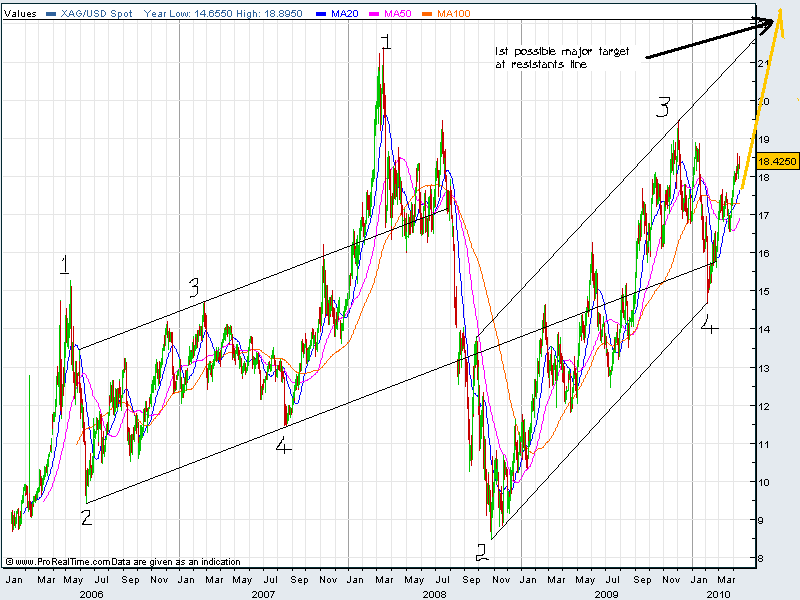This screenshot has width=800, height=600.
Task: Click price axis label 15
Action: 764,291
